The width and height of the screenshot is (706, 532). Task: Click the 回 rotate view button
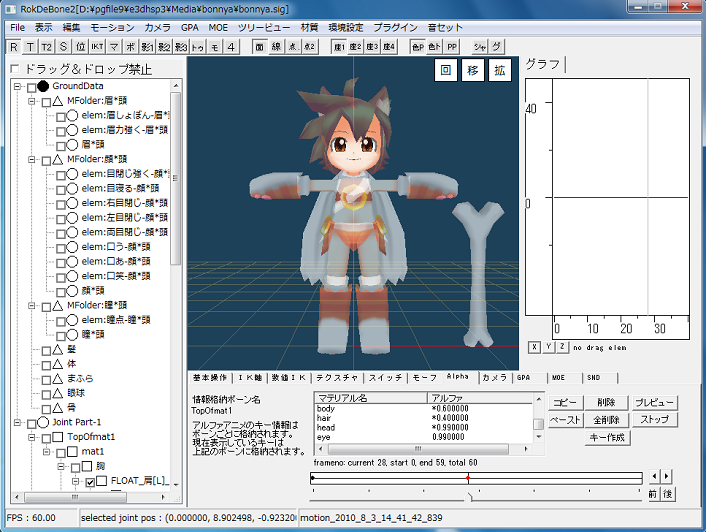[x=446, y=70]
